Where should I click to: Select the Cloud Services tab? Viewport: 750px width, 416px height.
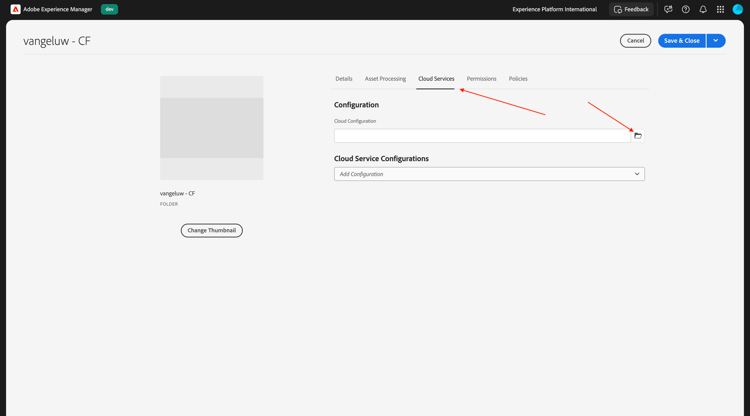pyautogui.click(x=436, y=79)
